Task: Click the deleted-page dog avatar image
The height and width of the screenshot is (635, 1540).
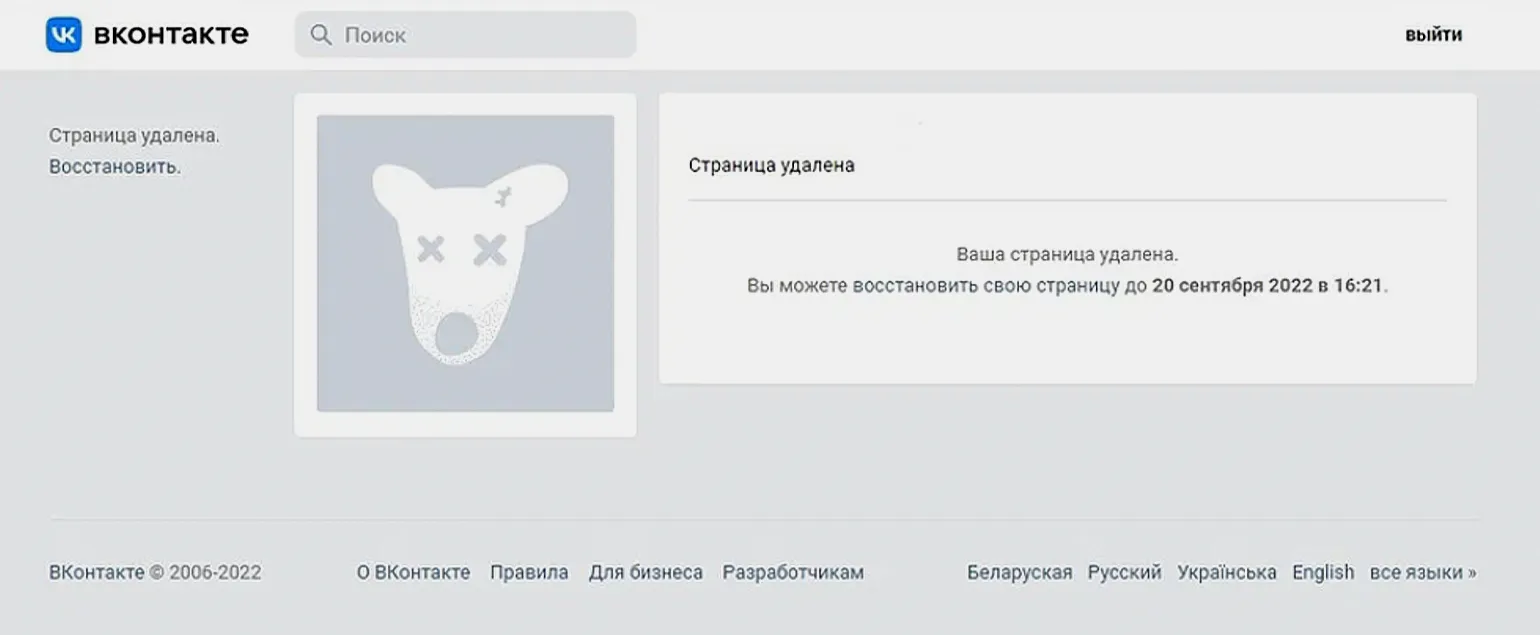Action: 465,263
